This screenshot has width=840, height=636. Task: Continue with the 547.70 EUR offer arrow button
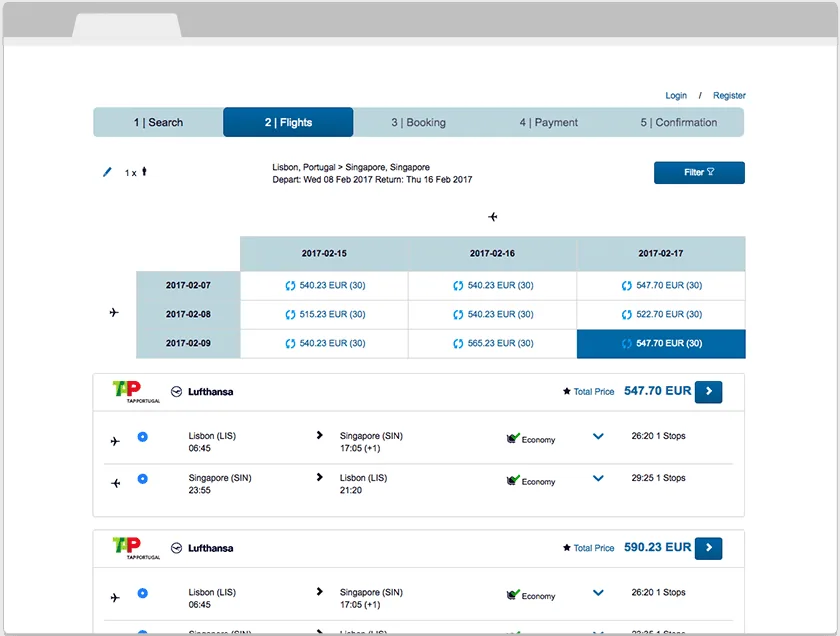(708, 392)
